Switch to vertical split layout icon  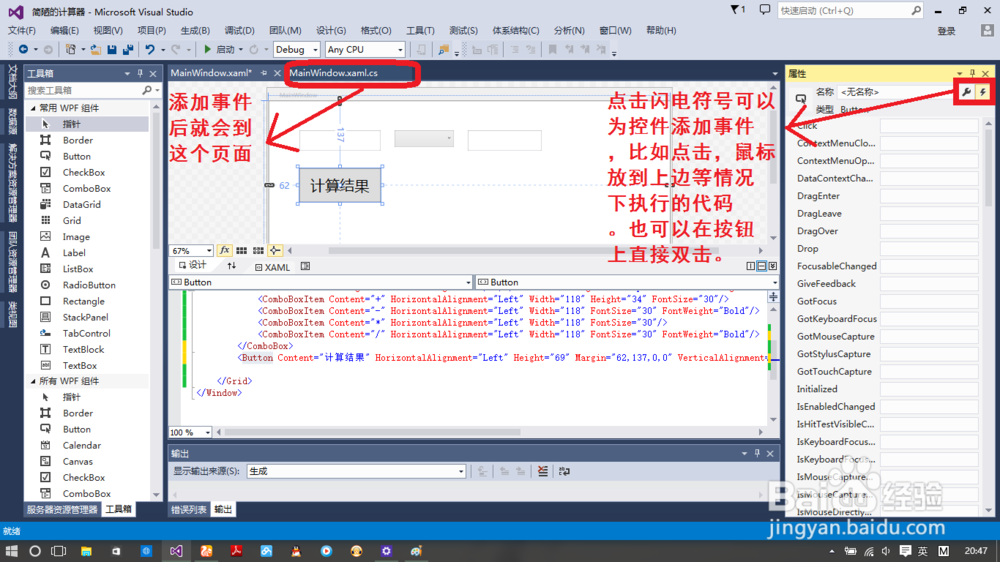(x=751, y=266)
